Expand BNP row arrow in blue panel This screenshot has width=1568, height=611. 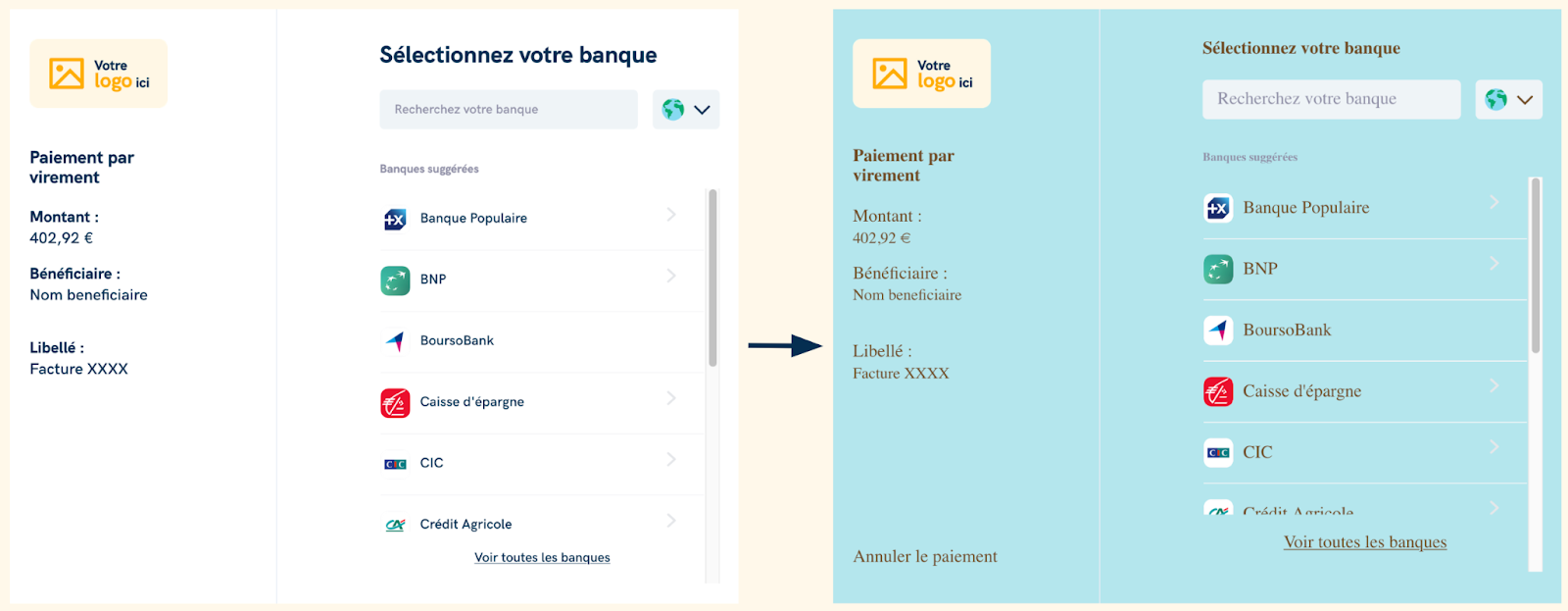1494,263
